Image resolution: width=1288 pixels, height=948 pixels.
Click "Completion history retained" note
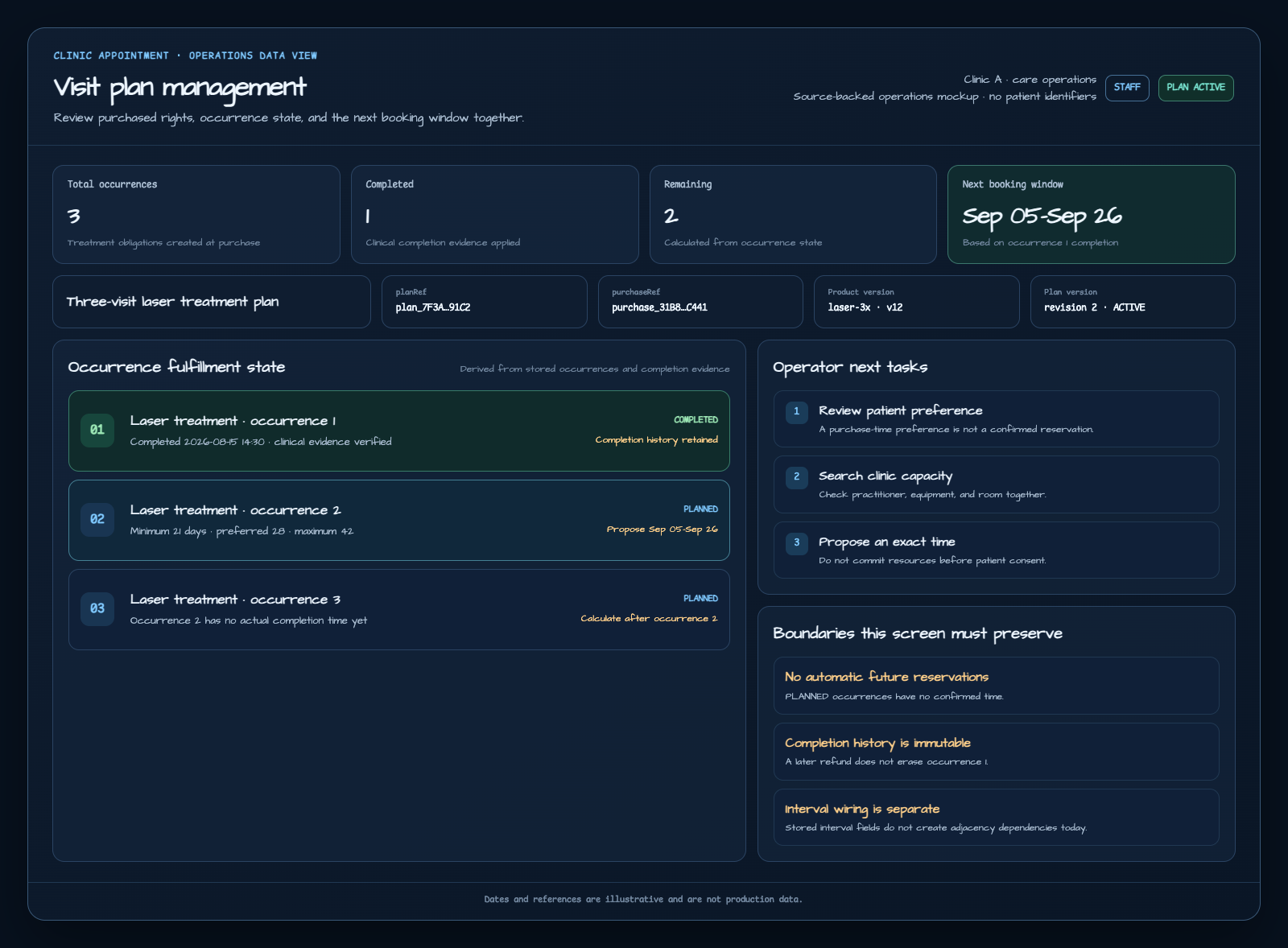(x=656, y=440)
